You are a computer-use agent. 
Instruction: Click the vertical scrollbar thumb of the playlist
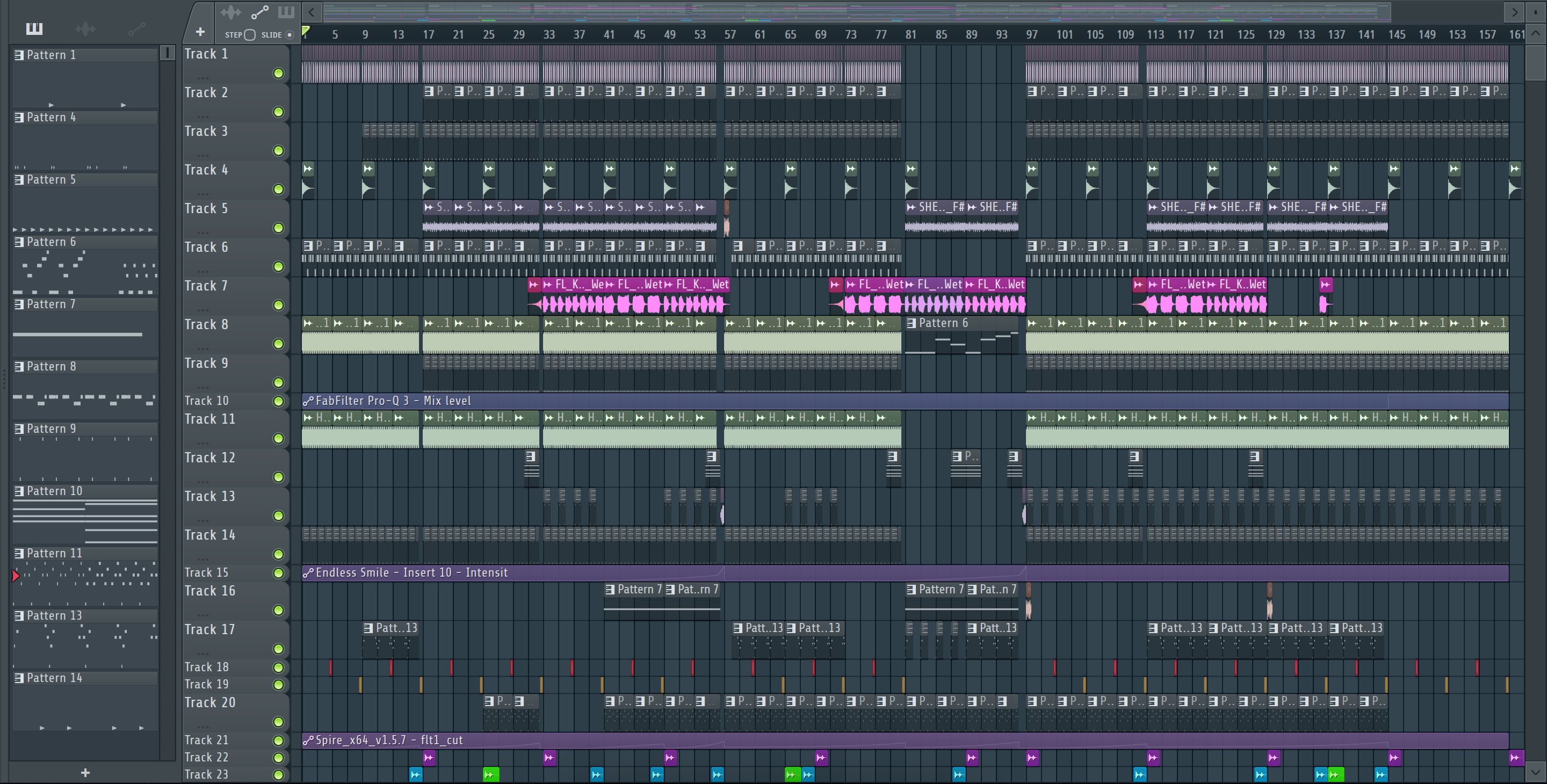(1535, 63)
